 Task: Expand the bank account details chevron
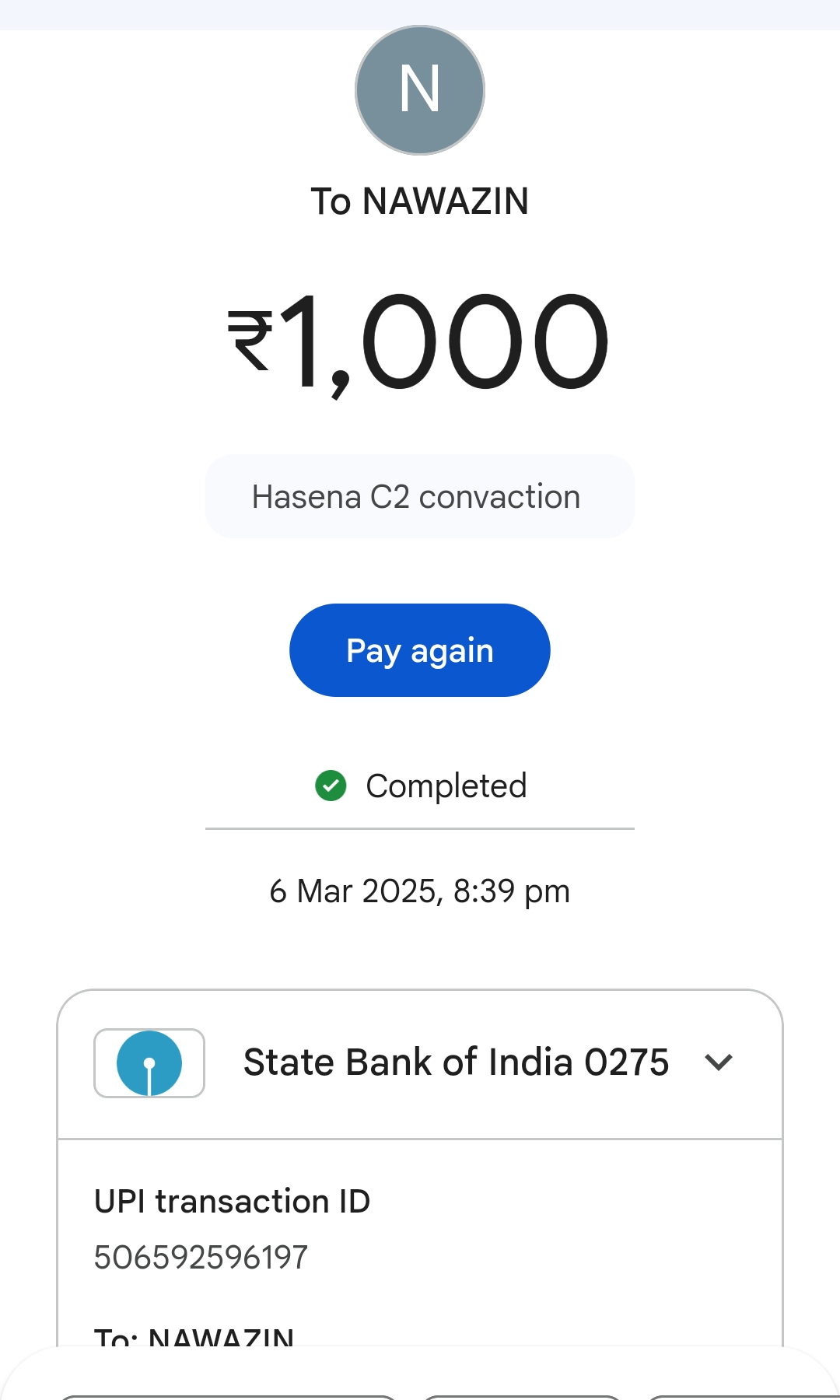pos(719,1062)
